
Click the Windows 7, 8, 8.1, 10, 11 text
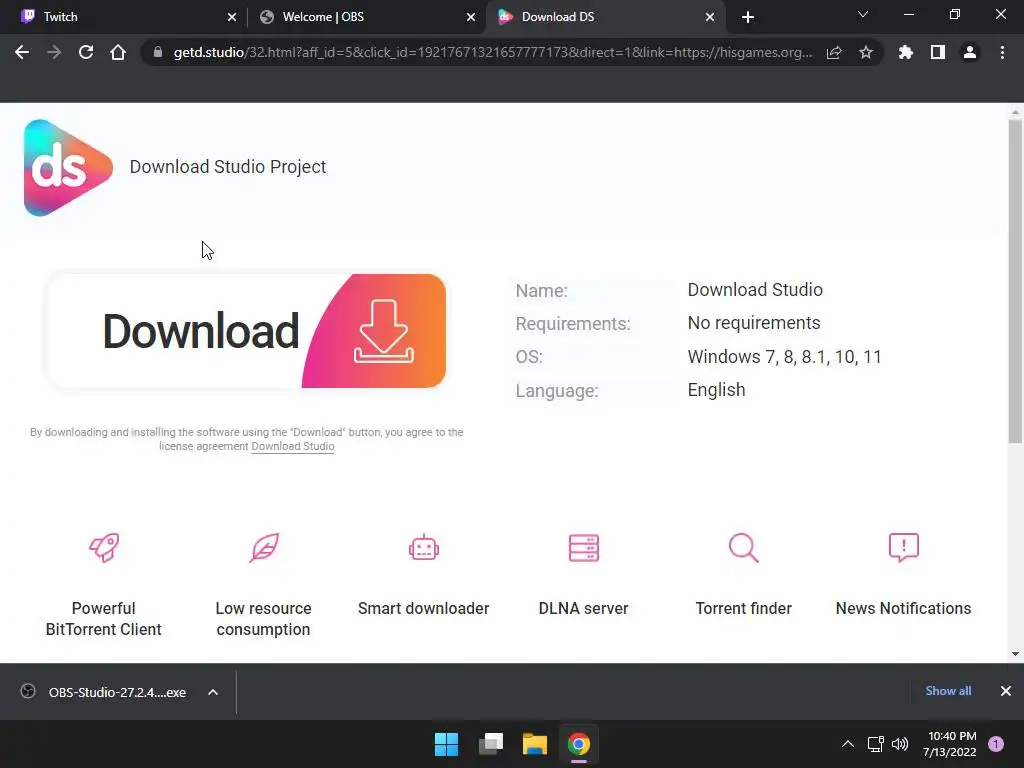pyautogui.click(x=784, y=357)
